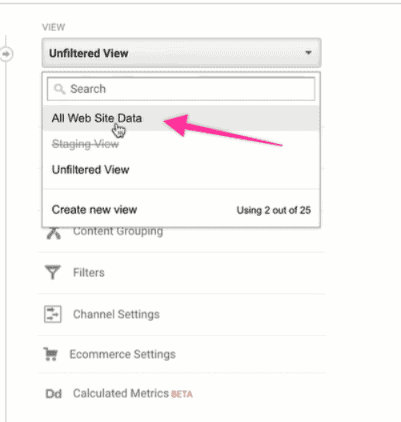401x422 pixels.
Task: Open Calculated Metrics BETA link
Action: coord(133,394)
